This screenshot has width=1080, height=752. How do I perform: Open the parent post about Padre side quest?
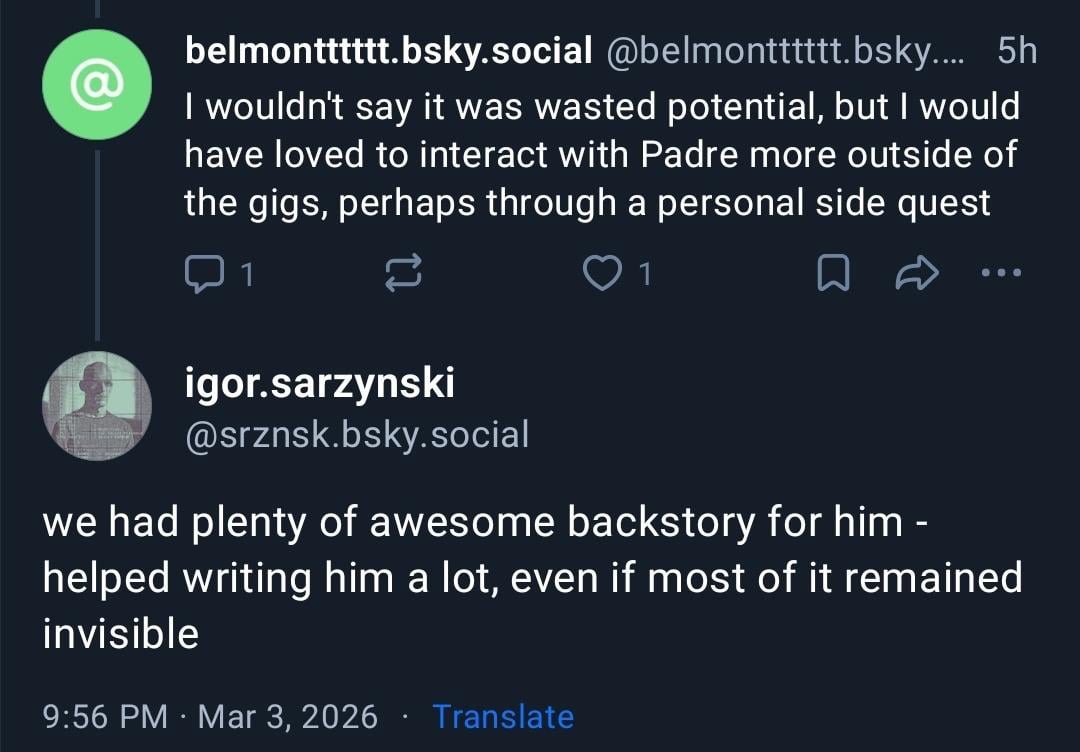600,155
